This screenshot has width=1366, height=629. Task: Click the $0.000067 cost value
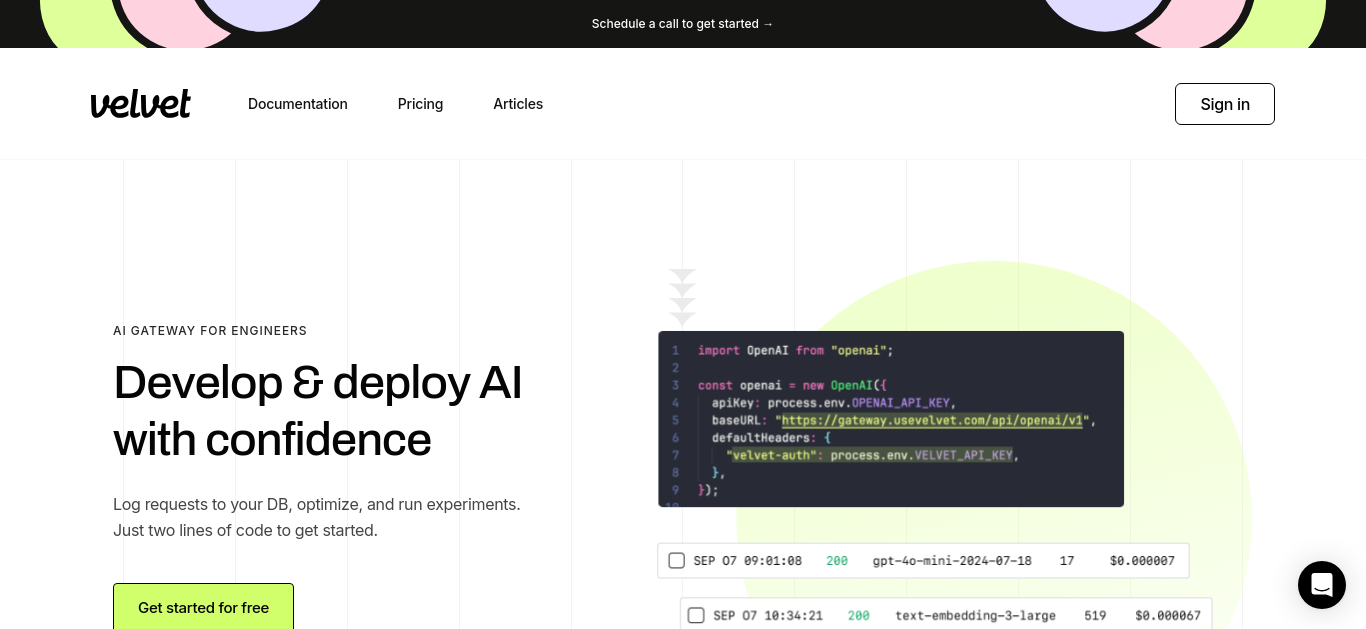pyautogui.click(x=1167, y=615)
